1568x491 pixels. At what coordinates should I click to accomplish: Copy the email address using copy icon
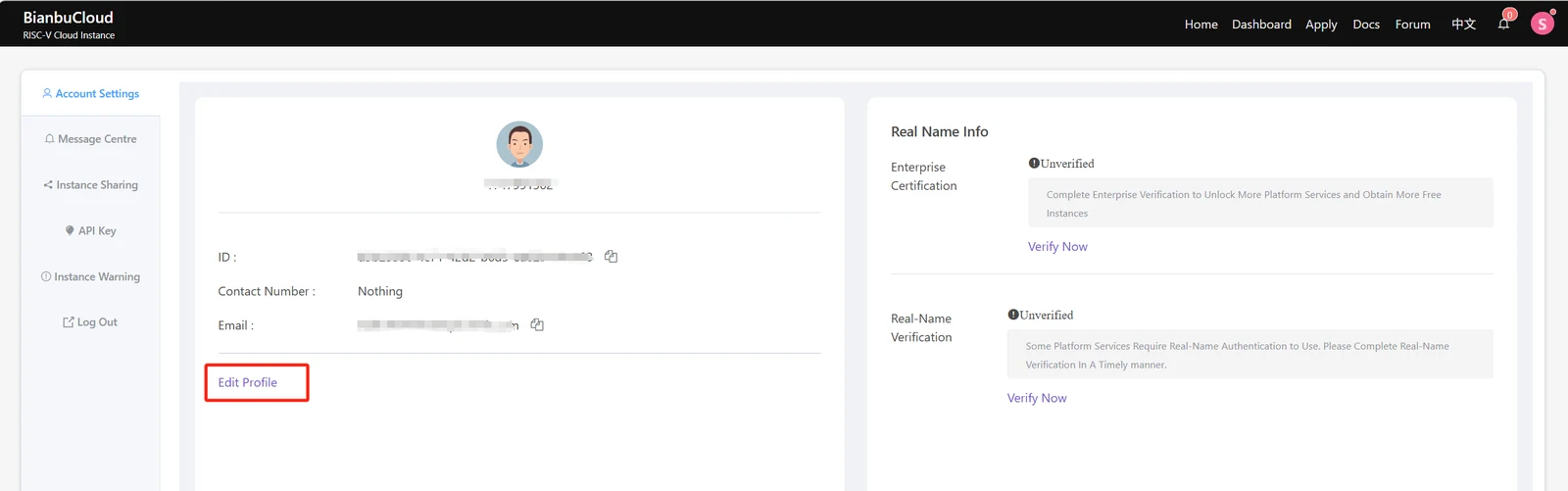537,324
